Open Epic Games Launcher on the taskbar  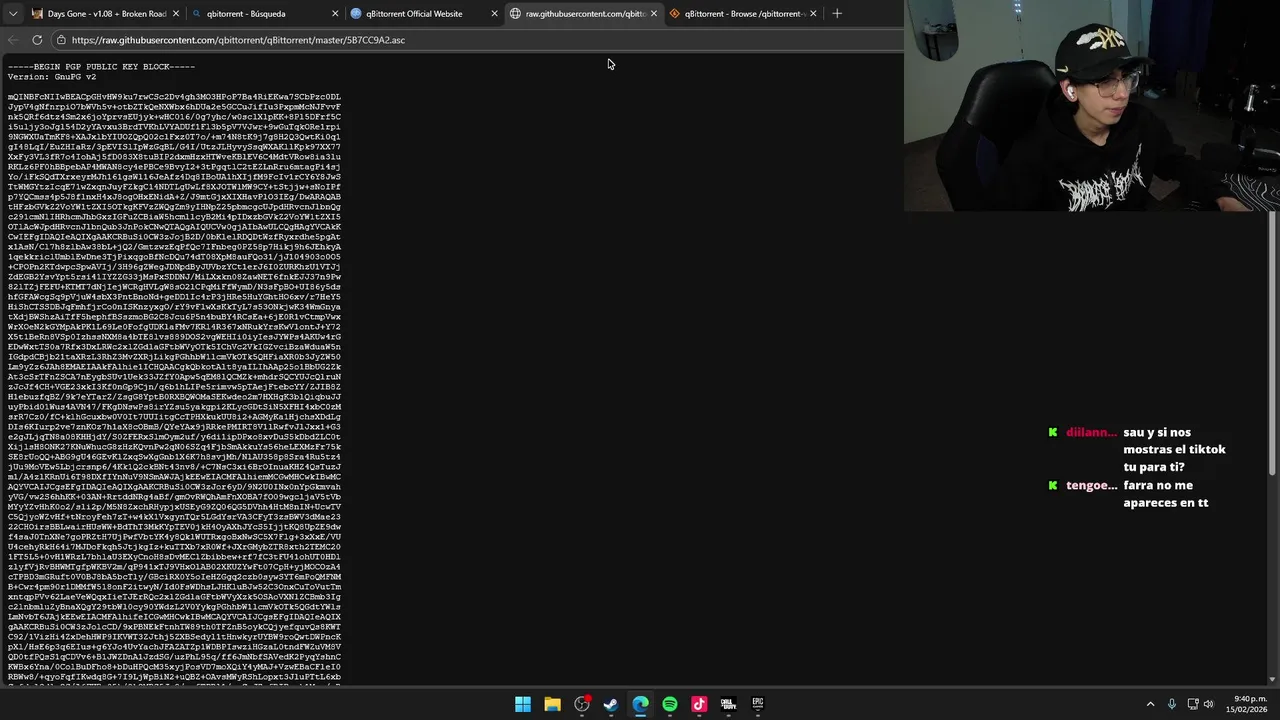[x=758, y=704]
